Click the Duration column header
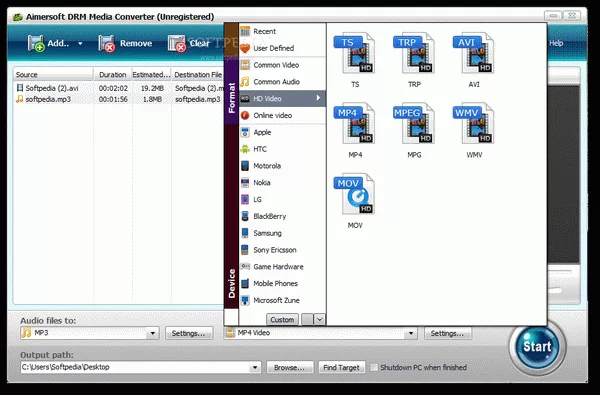This screenshot has height=395, width=600. point(113,75)
